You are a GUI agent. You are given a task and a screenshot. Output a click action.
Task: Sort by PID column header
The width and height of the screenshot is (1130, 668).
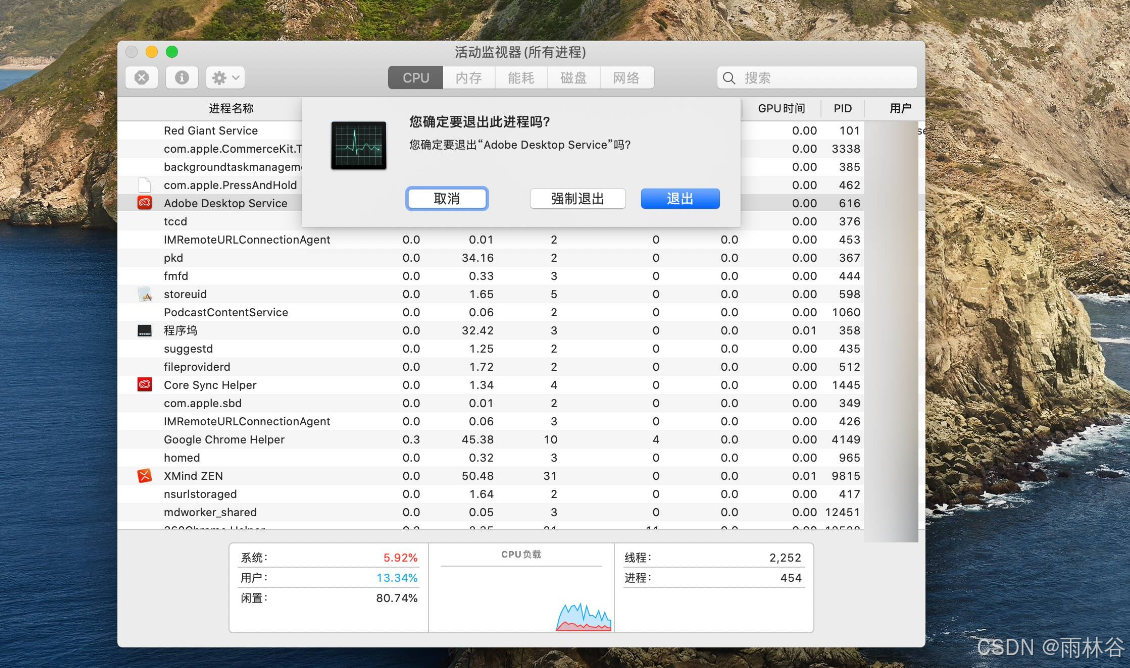[842, 108]
